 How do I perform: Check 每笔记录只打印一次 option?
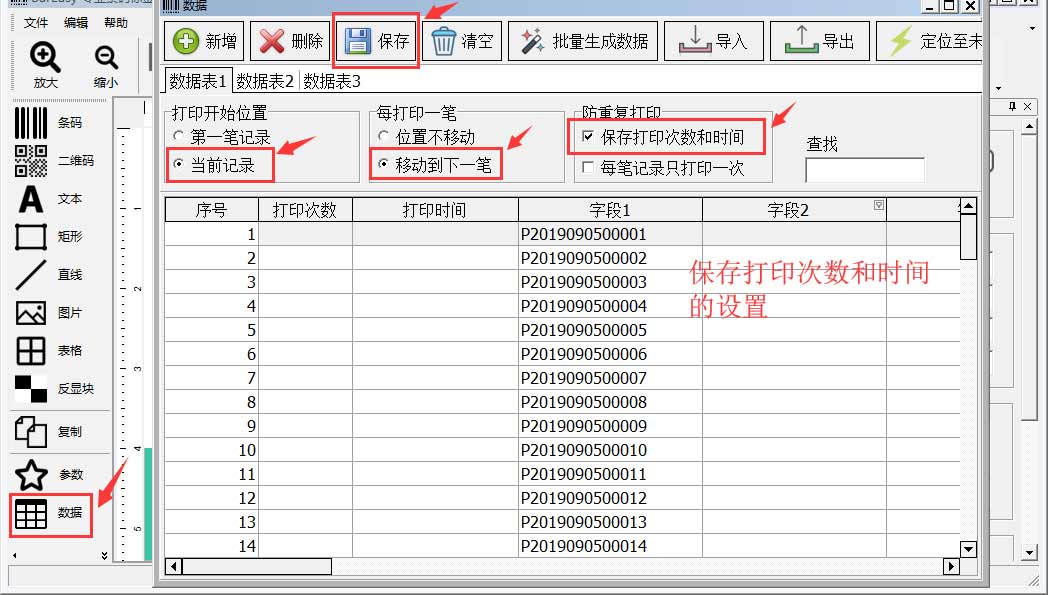pos(588,168)
